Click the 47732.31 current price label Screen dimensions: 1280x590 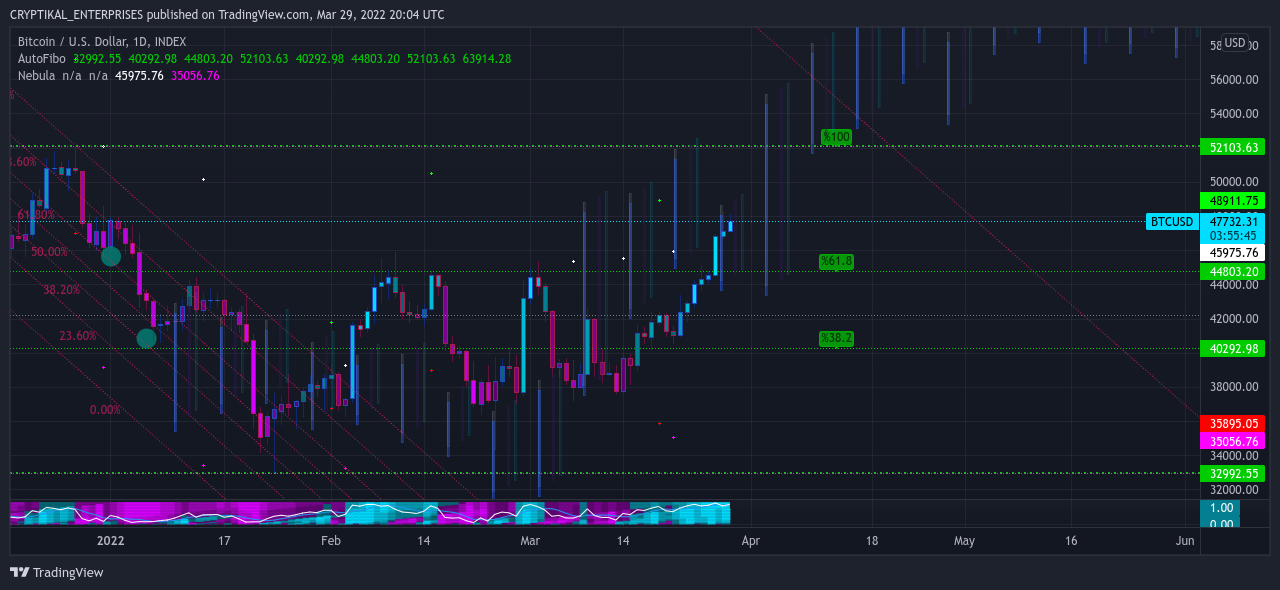click(1232, 222)
